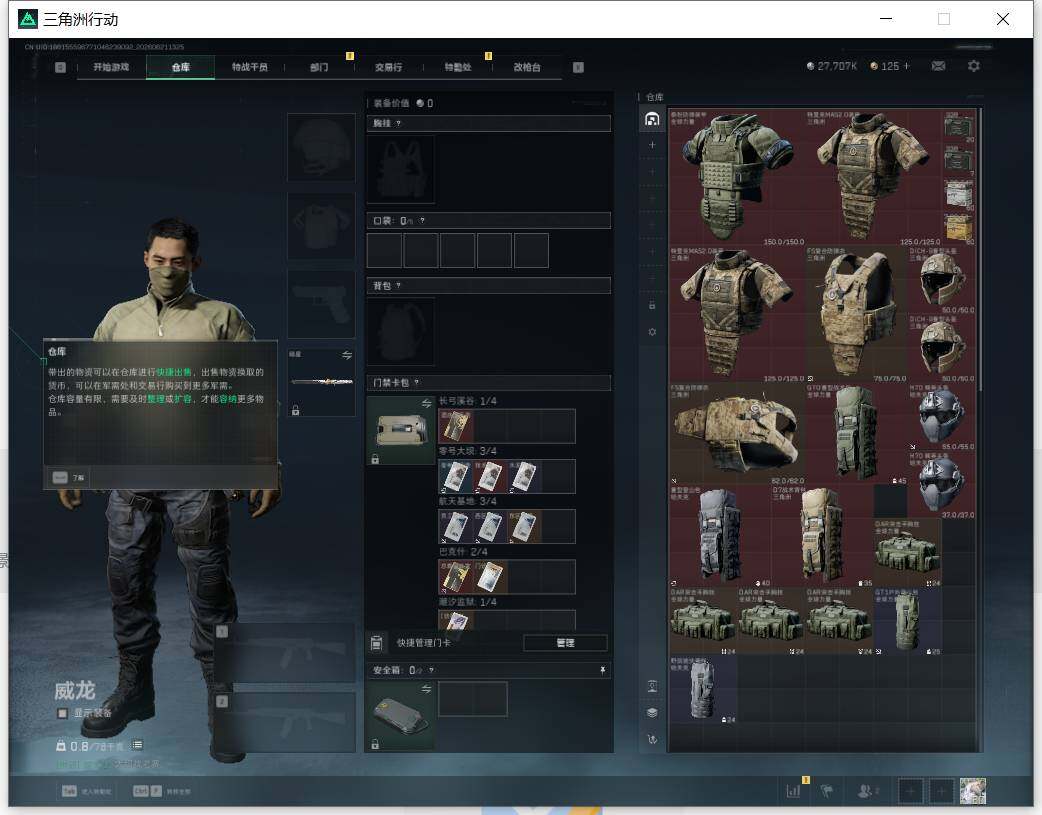Toggle the 显示装备 checkbox

[62, 713]
